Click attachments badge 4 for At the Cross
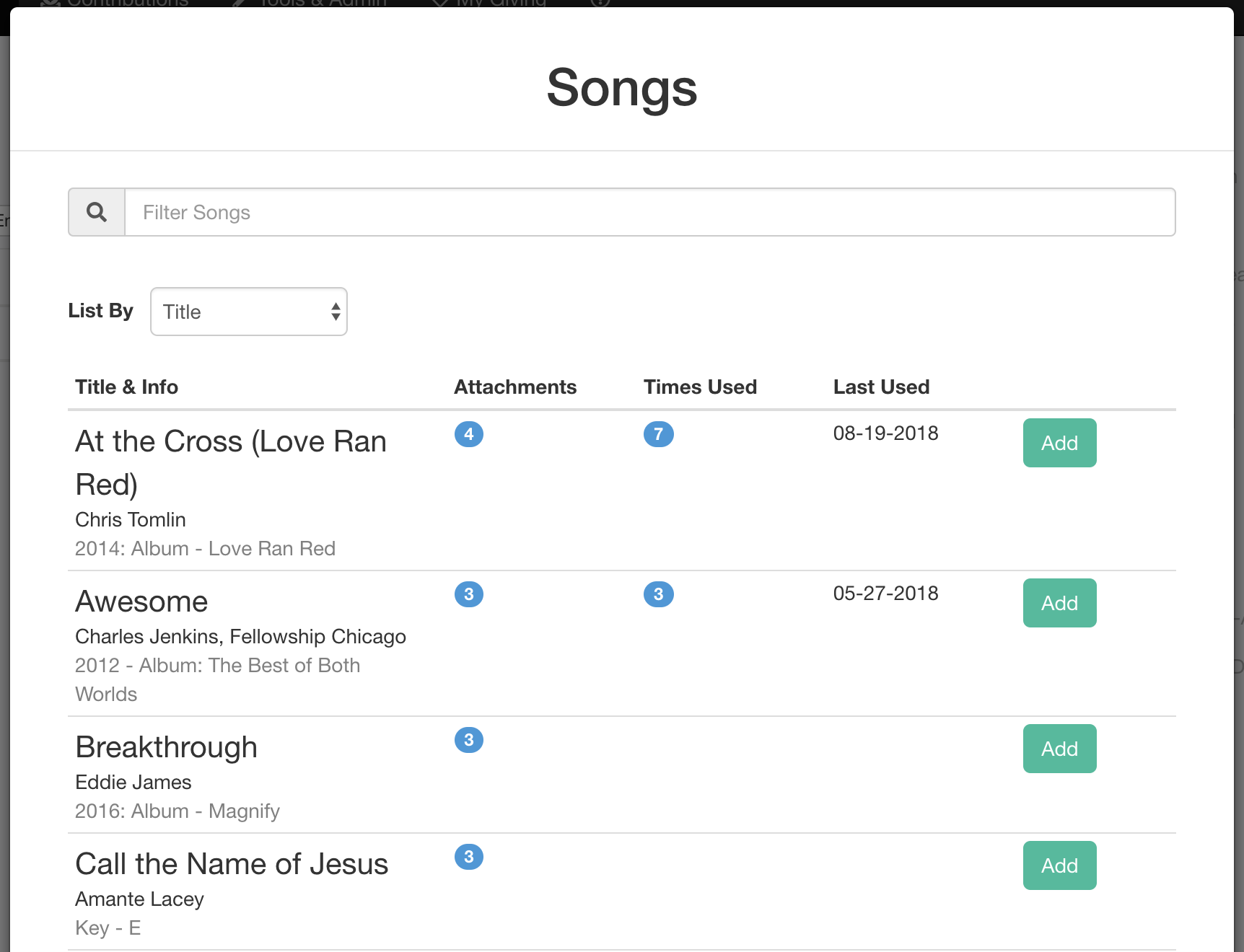 [469, 434]
